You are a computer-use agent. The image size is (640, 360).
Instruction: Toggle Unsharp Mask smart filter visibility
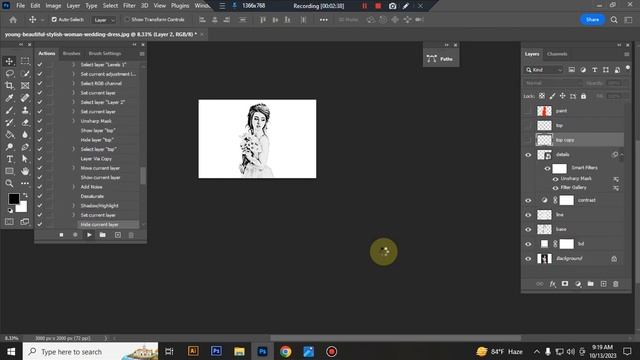556,179
